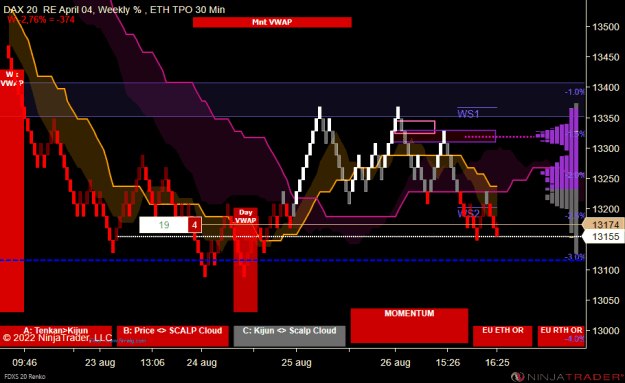This screenshot has width=625, height=383.
Task: Click the -4.0% level label
Action: click(574, 339)
